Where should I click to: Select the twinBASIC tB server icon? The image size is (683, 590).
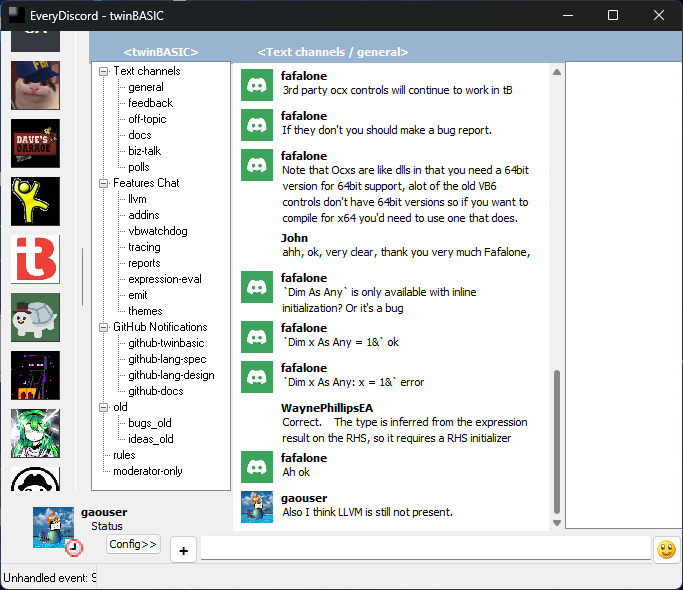coord(35,259)
